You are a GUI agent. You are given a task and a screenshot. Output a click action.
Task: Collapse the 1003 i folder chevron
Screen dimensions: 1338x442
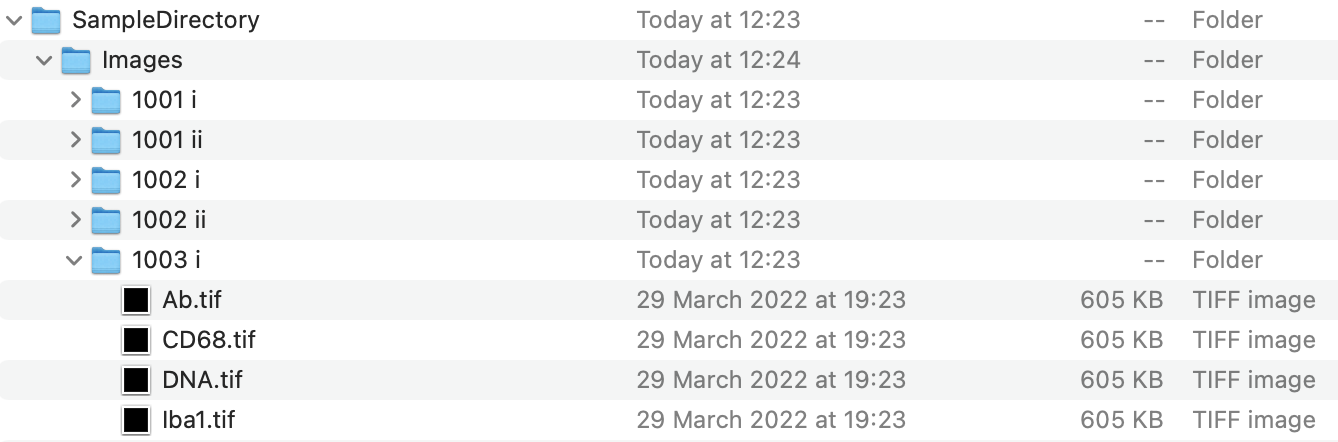pyautogui.click(x=74, y=260)
